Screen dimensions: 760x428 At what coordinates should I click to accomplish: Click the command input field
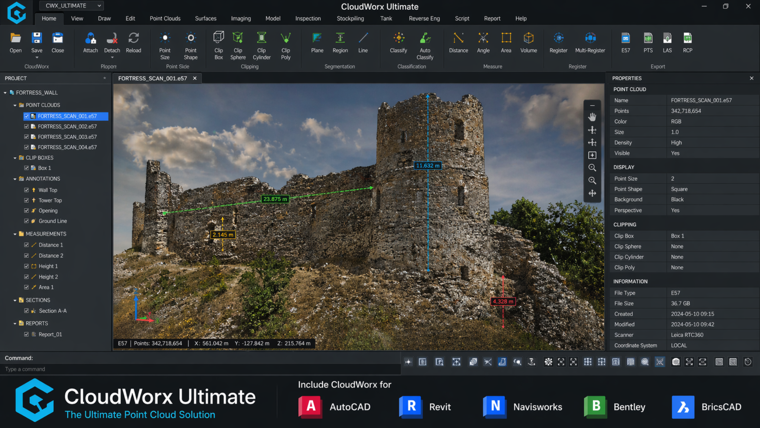(201, 369)
